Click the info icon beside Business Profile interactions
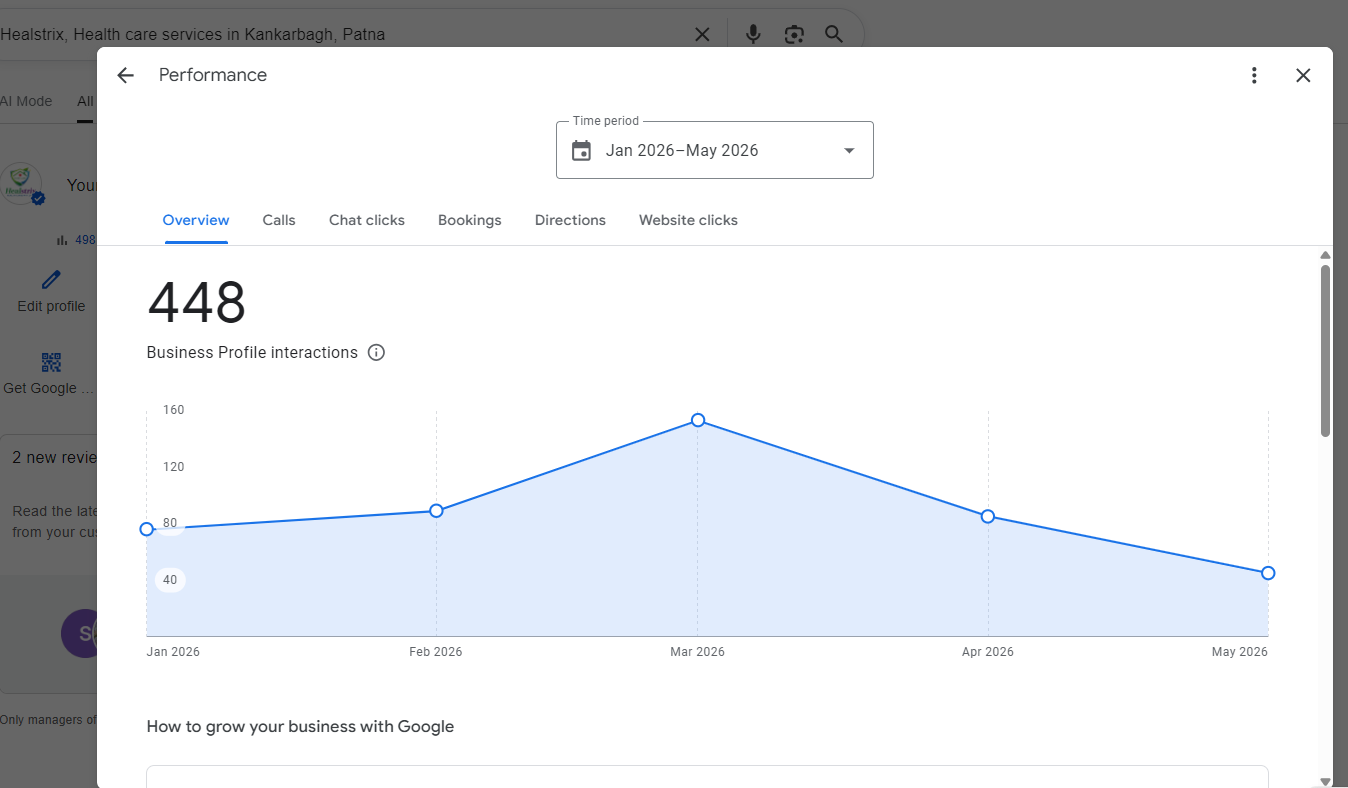Image resolution: width=1348 pixels, height=788 pixels. pos(376,352)
